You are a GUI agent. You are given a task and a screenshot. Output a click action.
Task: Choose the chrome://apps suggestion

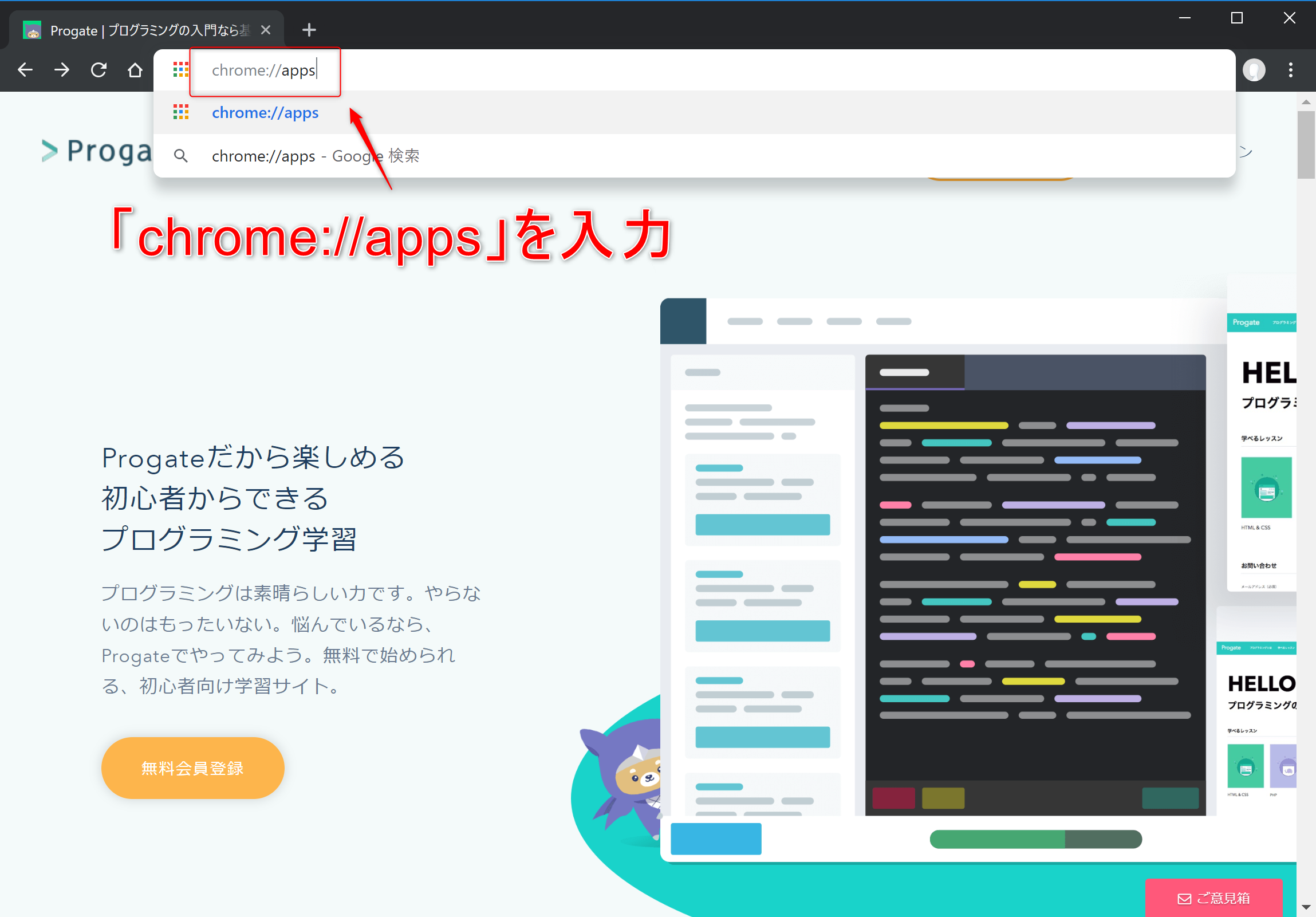pyautogui.click(x=694, y=112)
